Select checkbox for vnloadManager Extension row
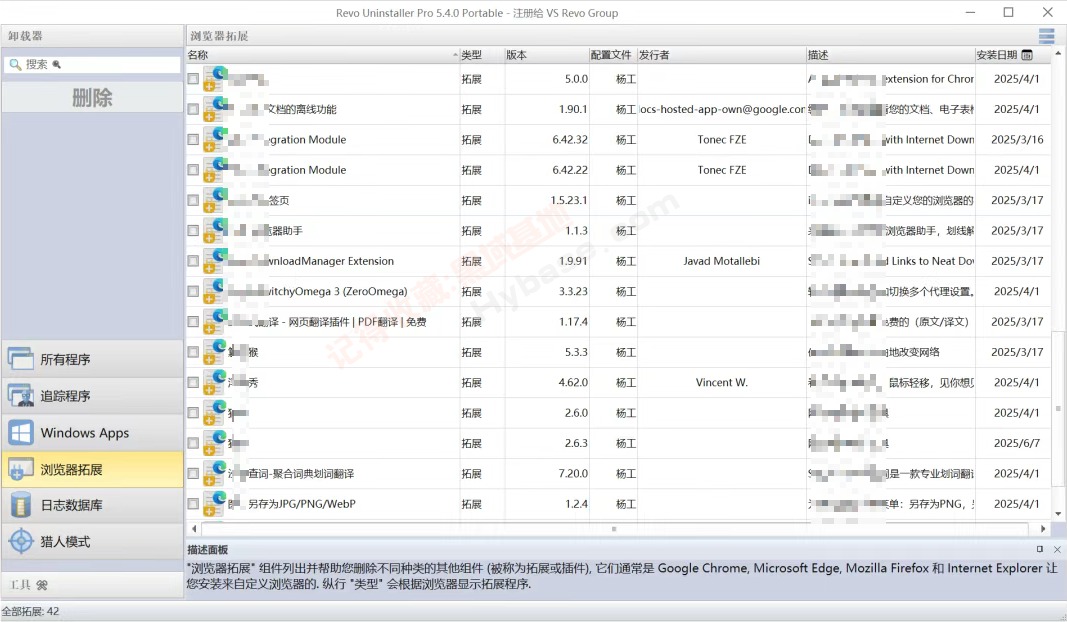The height and width of the screenshot is (622, 1067). click(193, 261)
